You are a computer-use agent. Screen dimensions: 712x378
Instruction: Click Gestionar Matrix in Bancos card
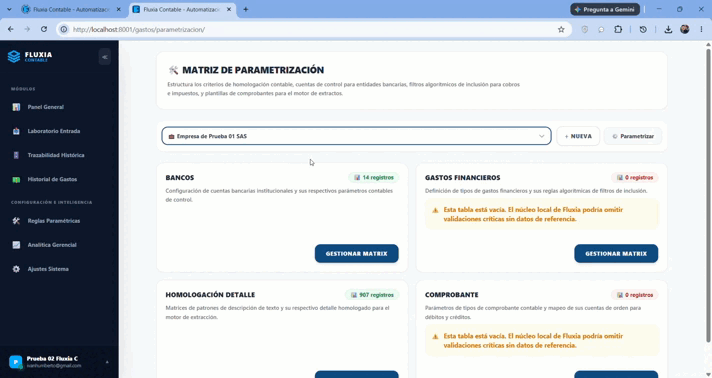click(x=356, y=254)
